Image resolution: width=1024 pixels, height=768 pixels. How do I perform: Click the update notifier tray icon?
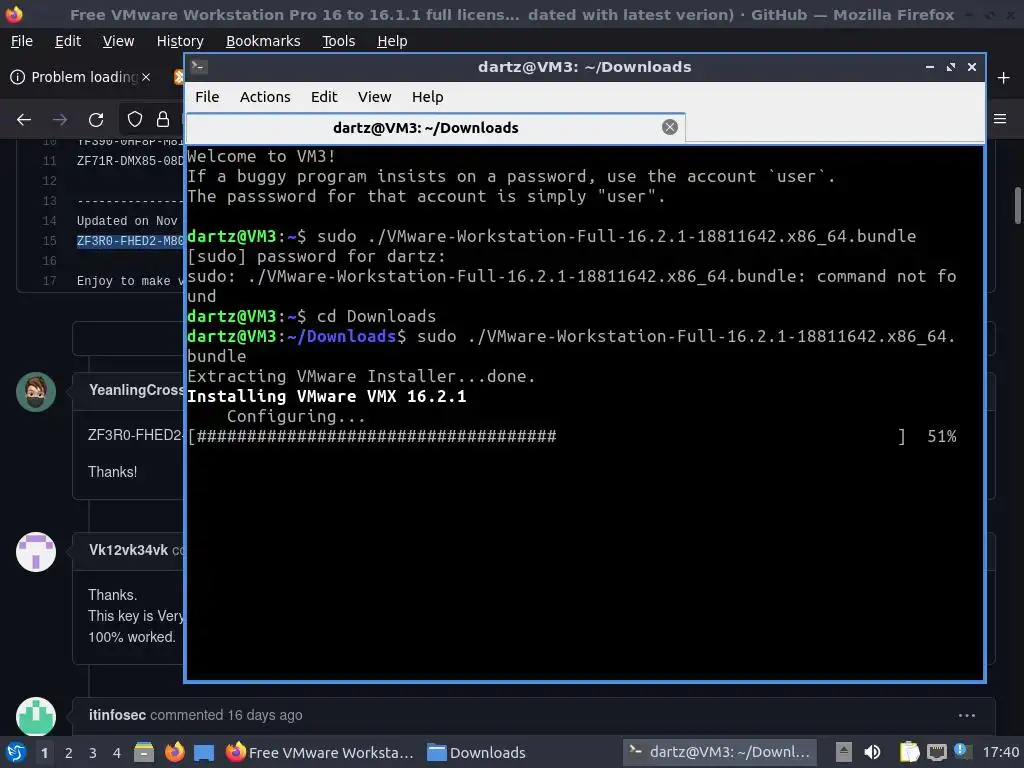[x=961, y=751]
